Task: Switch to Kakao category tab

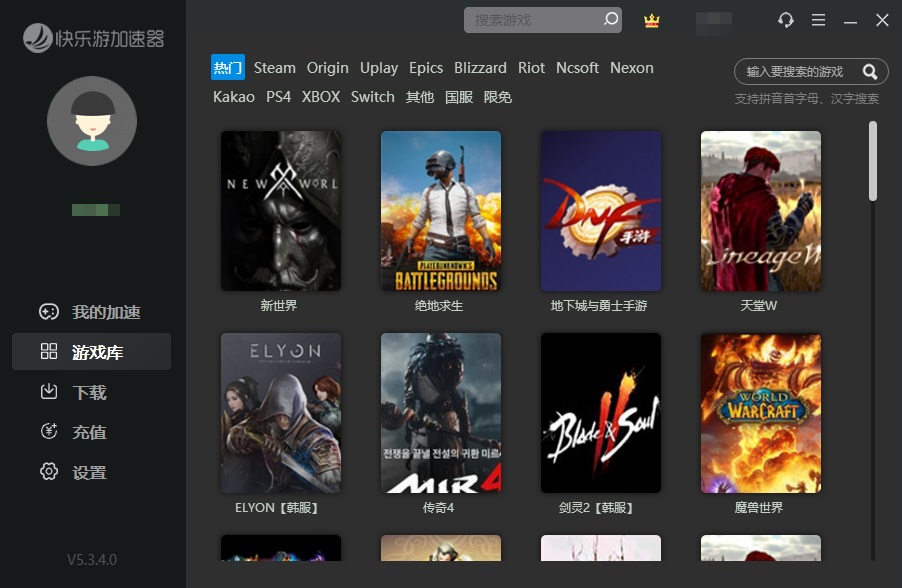Action: pos(234,97)
